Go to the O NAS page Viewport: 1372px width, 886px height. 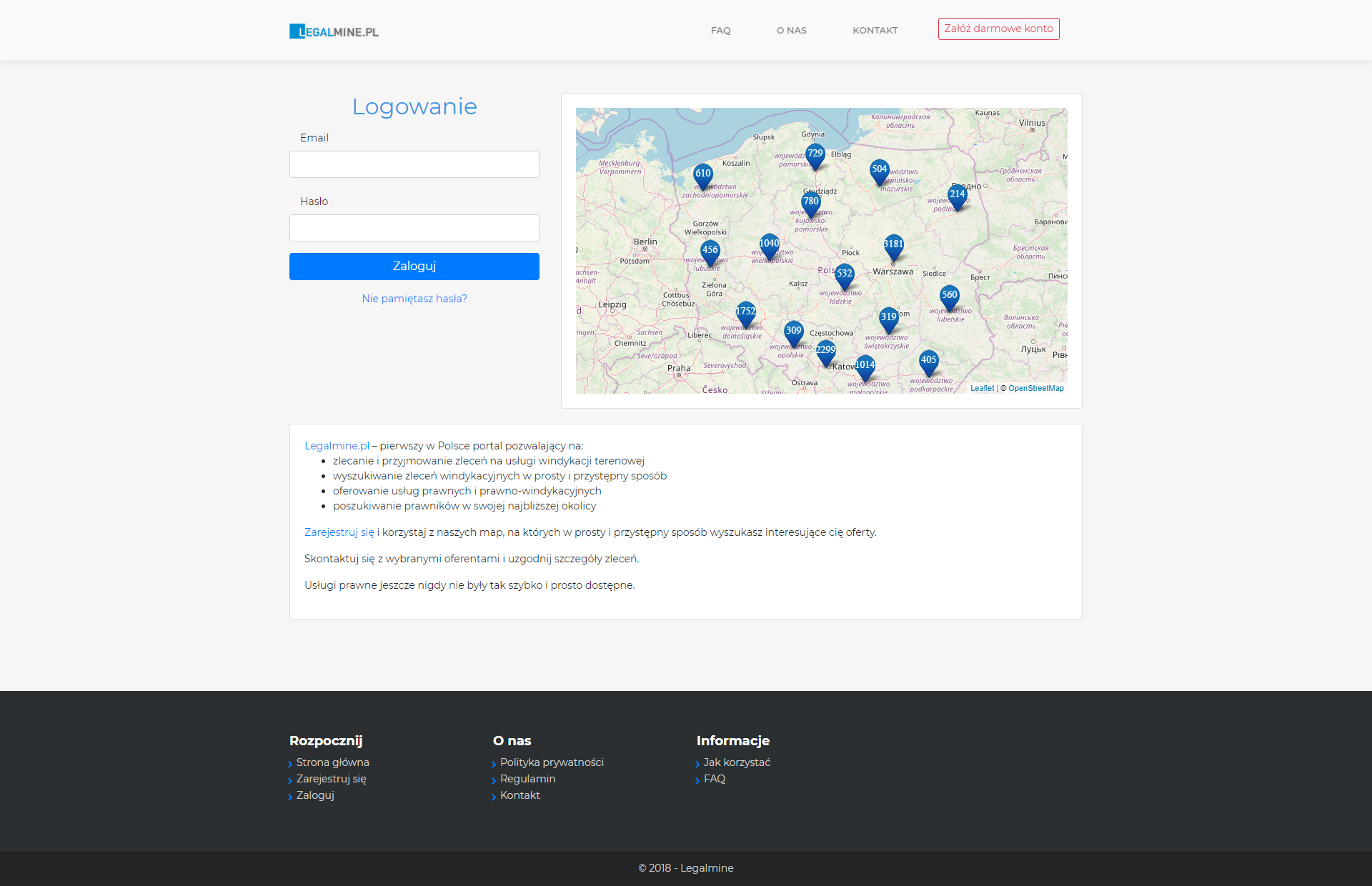pos(791,31)
